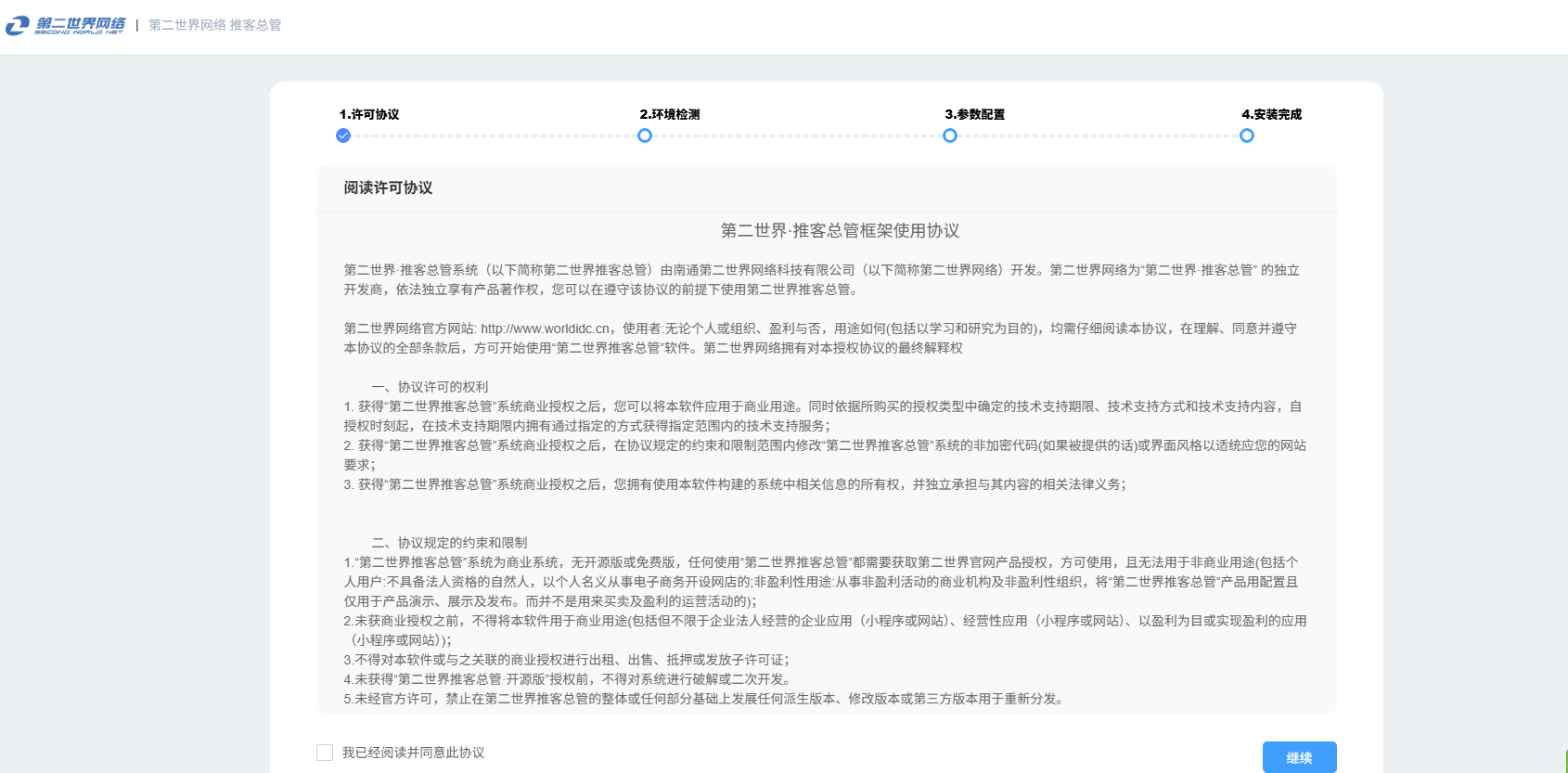This screenshot has width=1568, height=773.
Task: Click the checked step 1 circle
Action: [343, 135]
